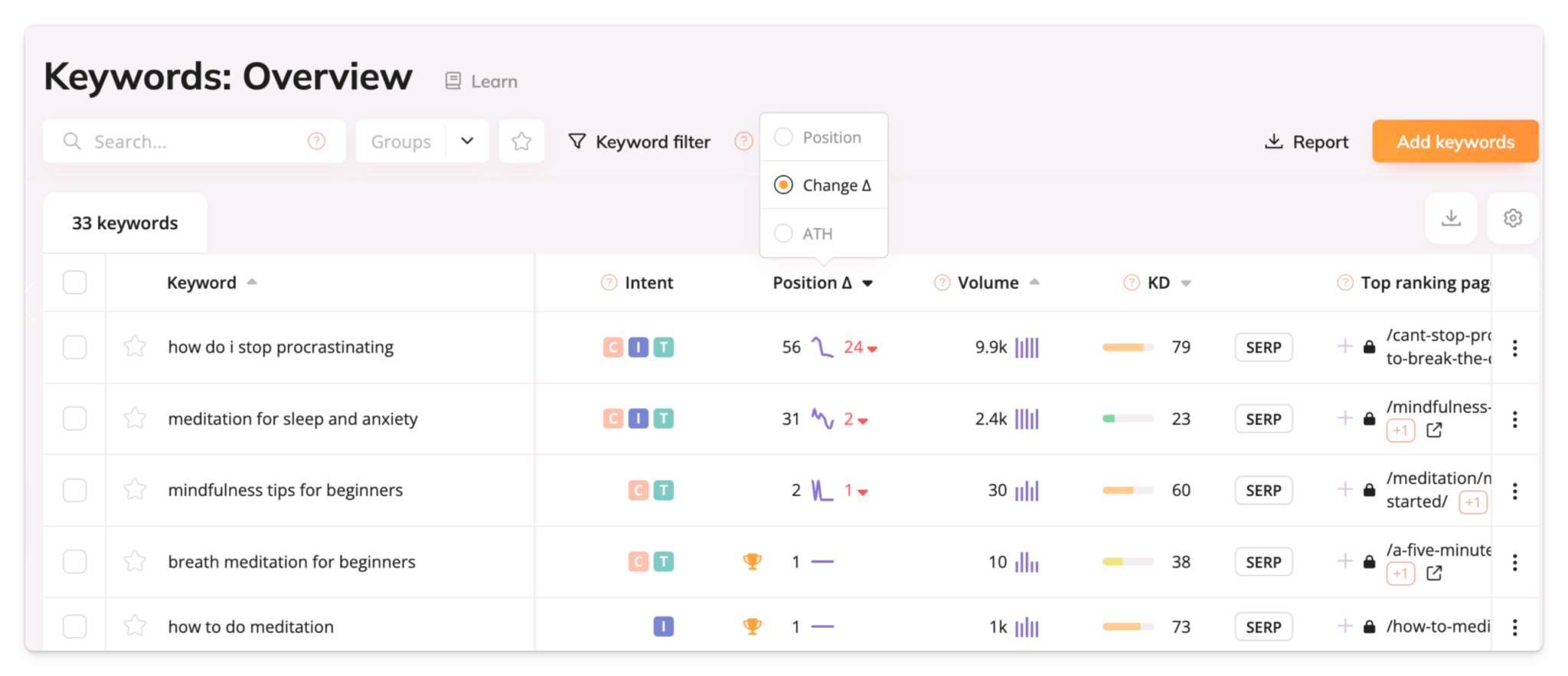
Task: Click the Volume column help icon
Action: (942, 283)
